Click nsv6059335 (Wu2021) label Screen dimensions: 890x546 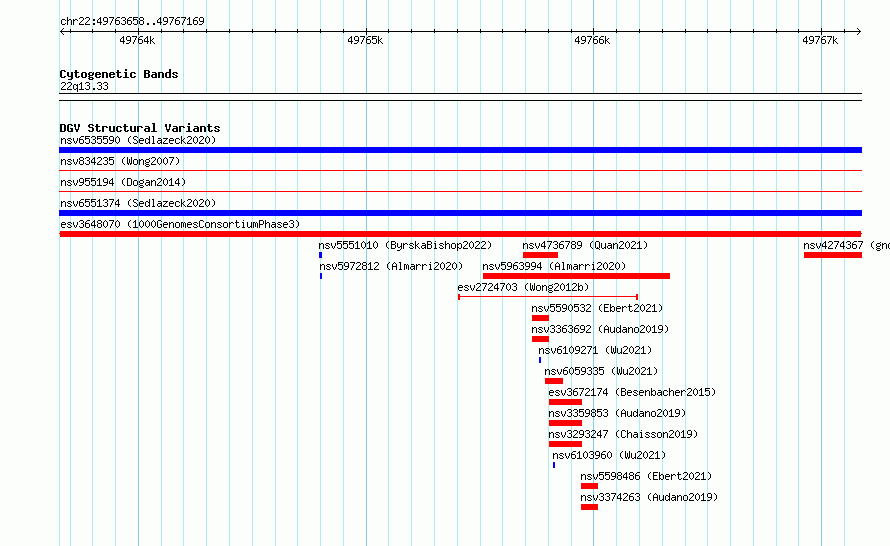pos(601,371)
